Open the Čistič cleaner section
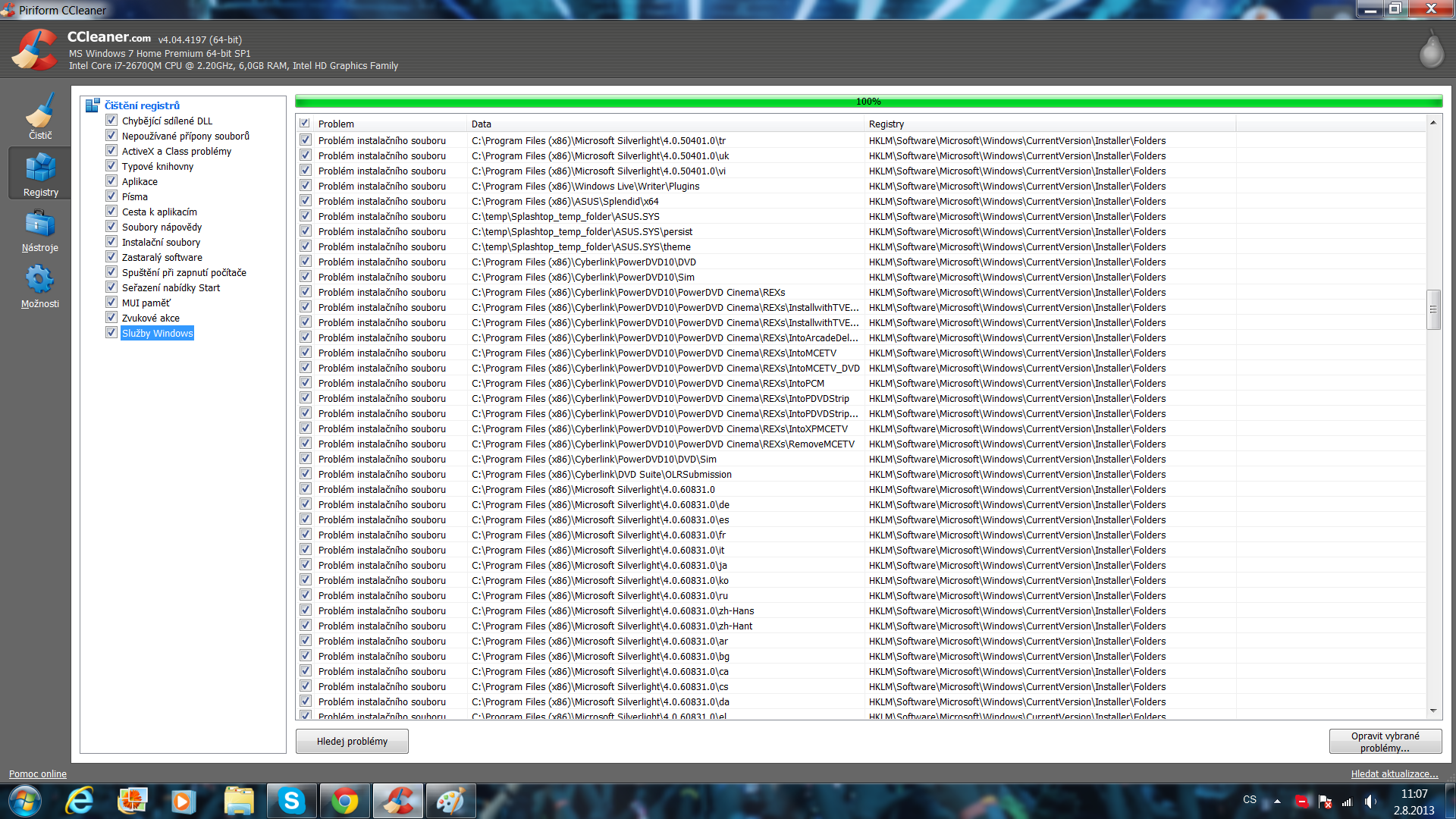1456x819 pixels. [x=40, y=115]
